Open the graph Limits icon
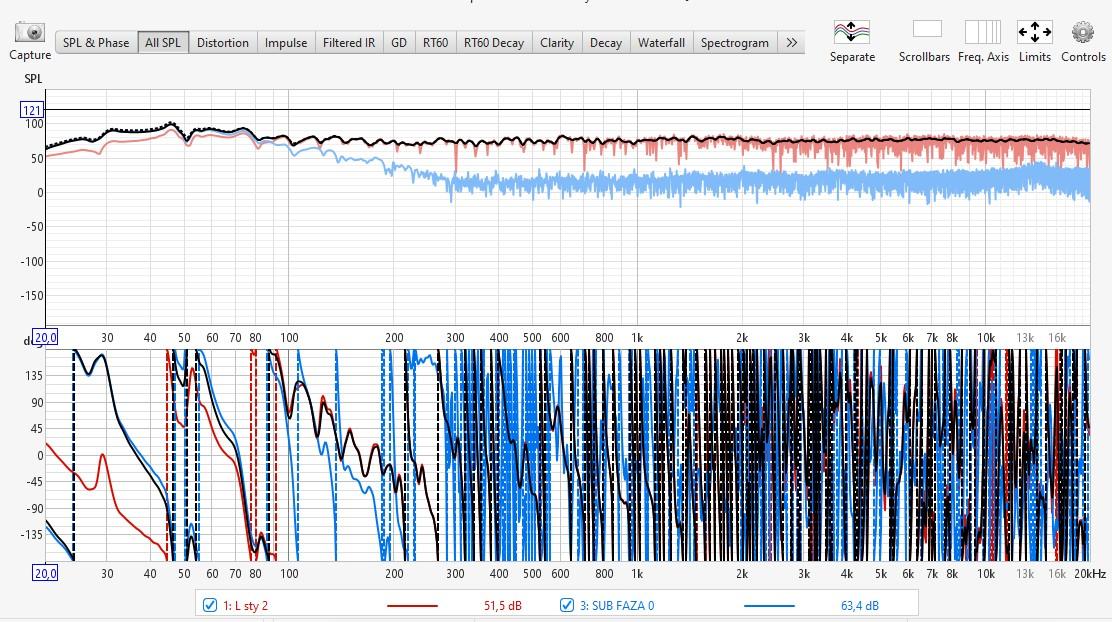 pyautogui.click(x=1034, y=32)
